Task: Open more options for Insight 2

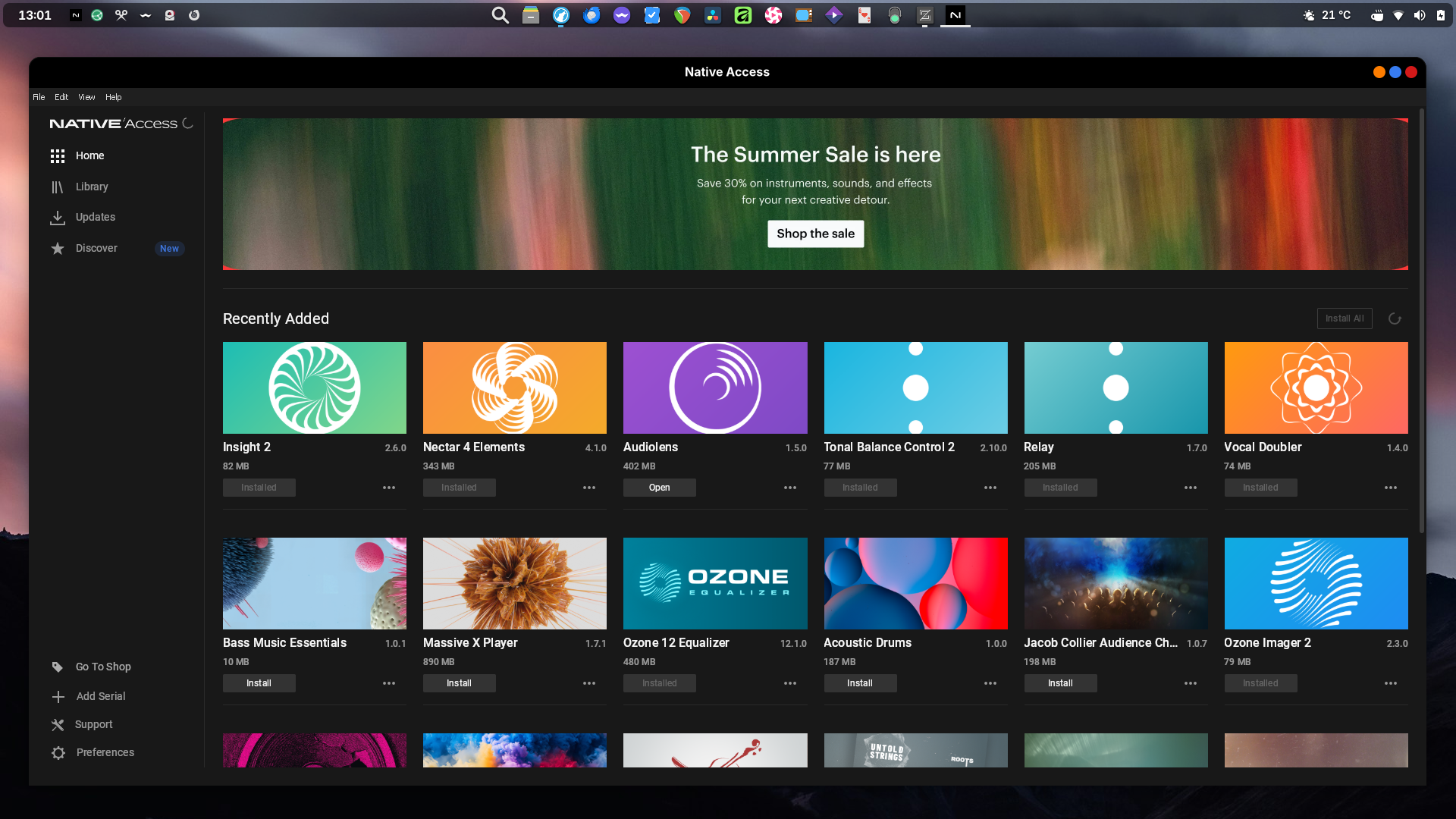Action: coord(389,488)
